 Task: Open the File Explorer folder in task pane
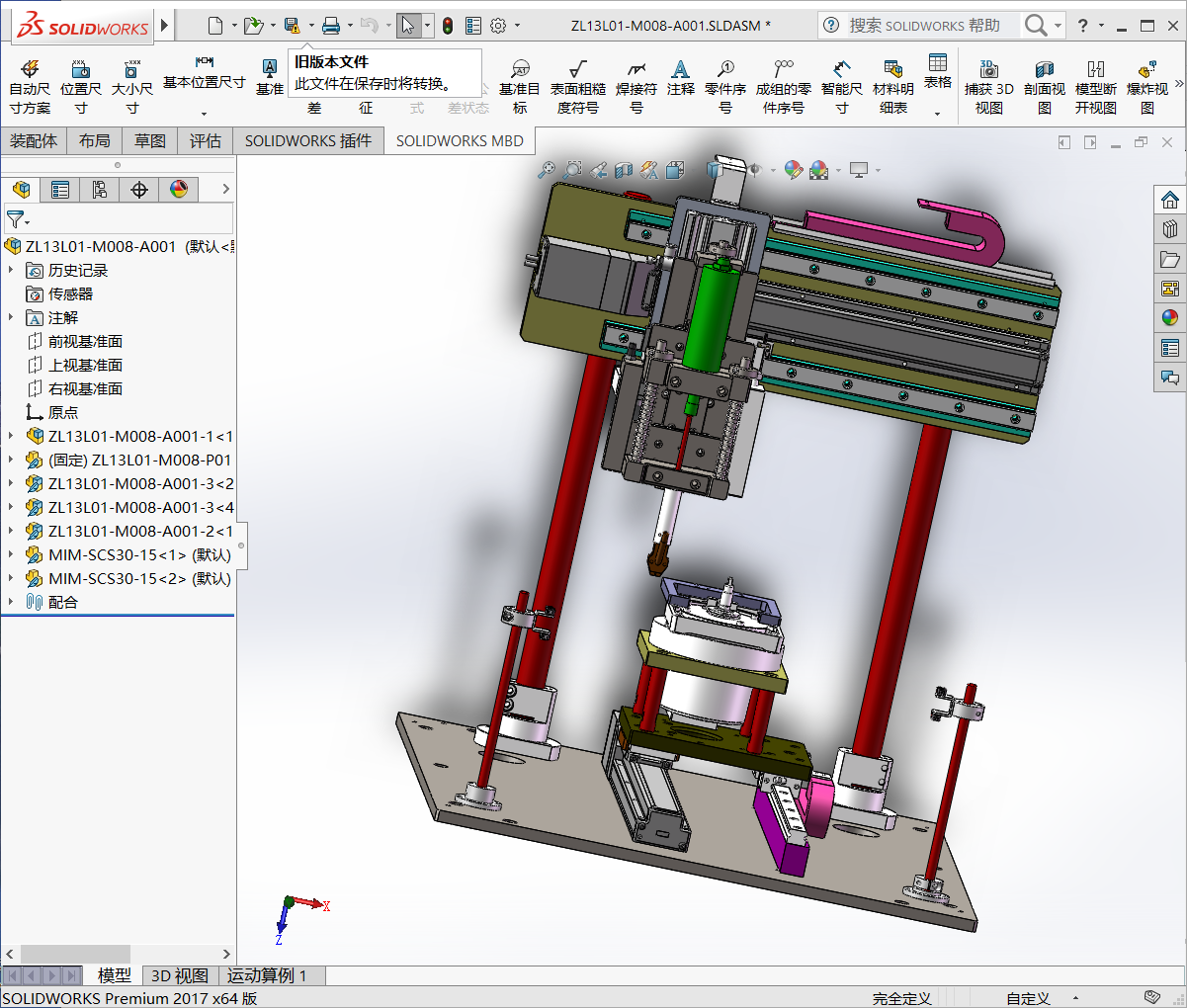[x=1170, y=259]
